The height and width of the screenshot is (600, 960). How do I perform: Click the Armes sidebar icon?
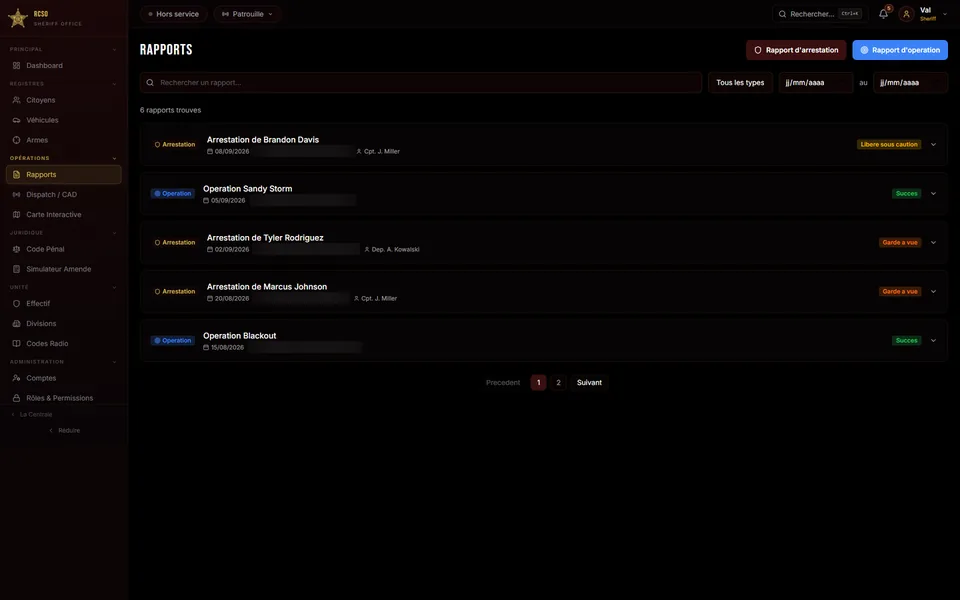17,140
